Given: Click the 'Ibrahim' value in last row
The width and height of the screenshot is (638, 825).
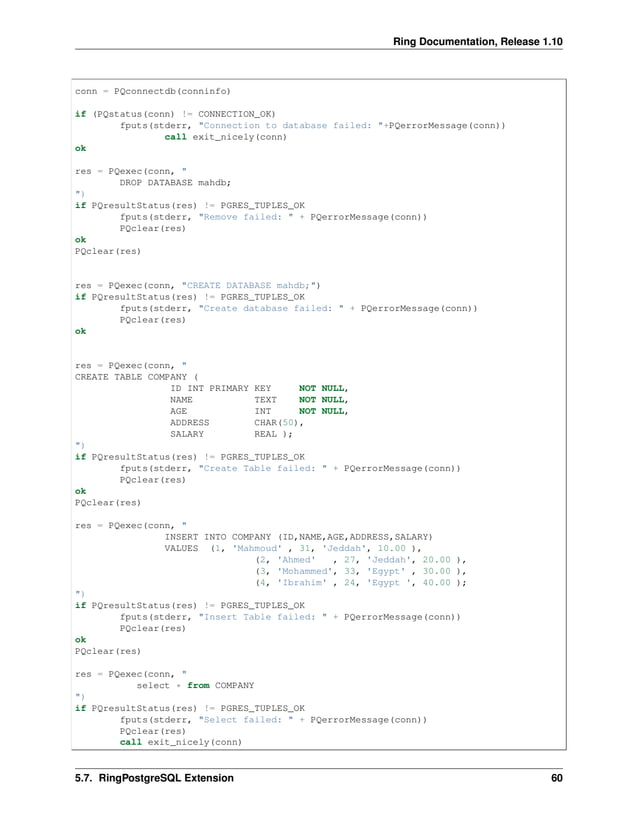Looking at the screenshot, I should (x=302, y=582).
